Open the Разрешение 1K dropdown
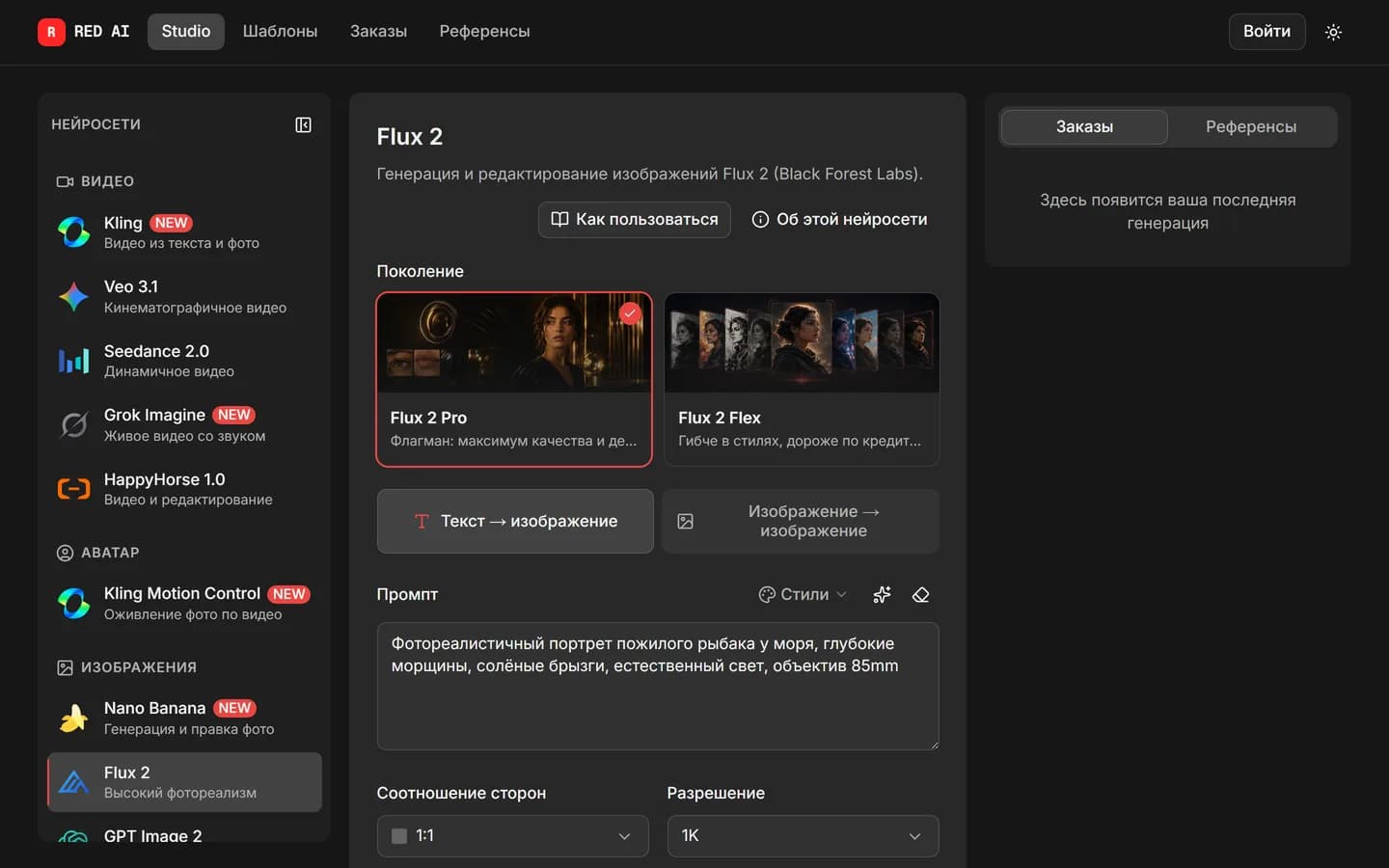The width and height of the screenshot is (1389, 868). point(803,836)
